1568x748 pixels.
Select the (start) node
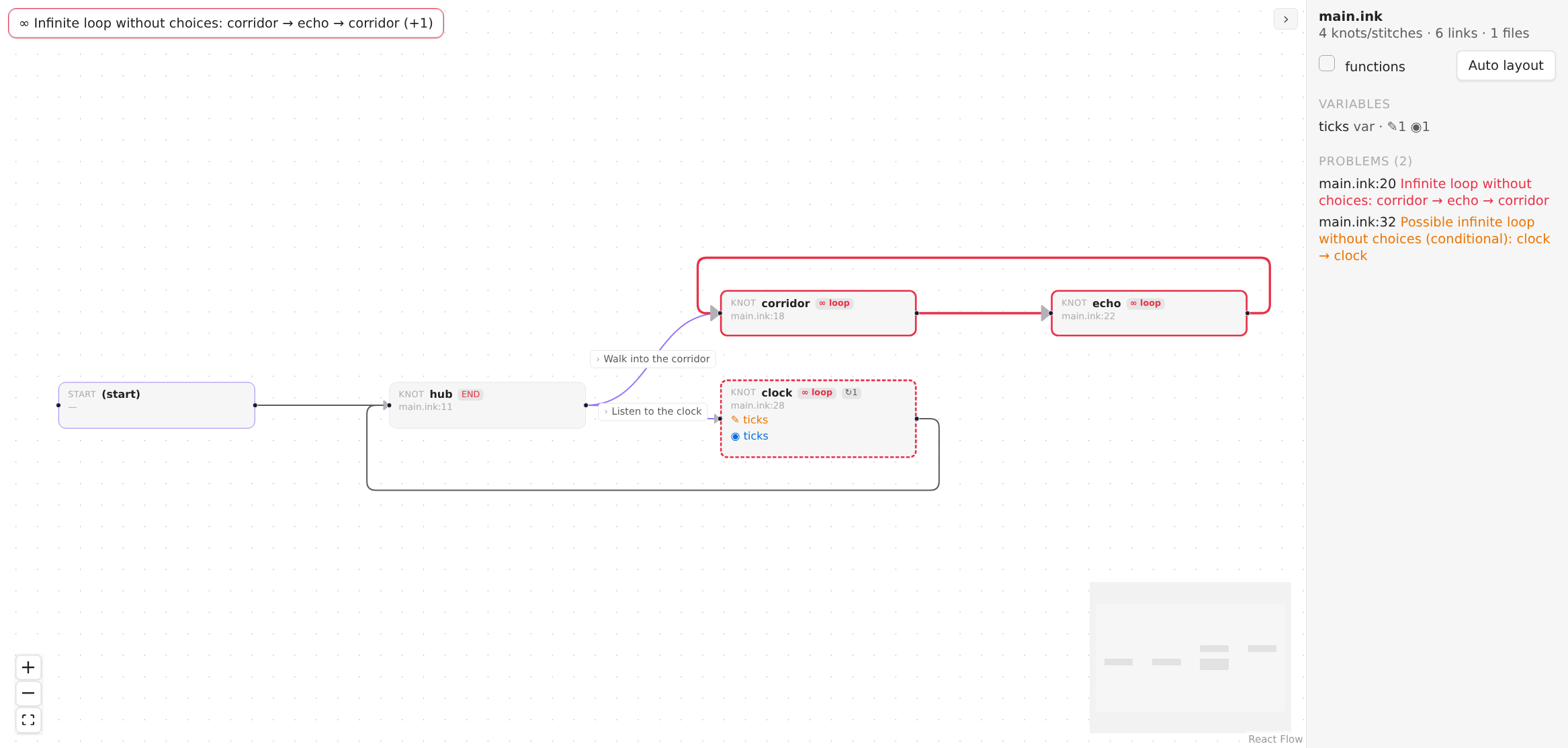[157, 405]
